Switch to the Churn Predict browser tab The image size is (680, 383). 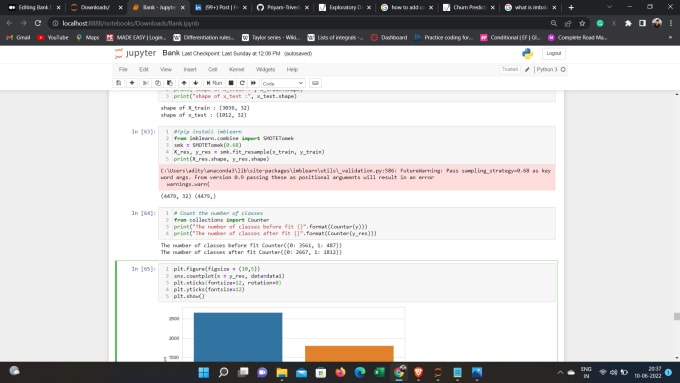coord(469,7)
